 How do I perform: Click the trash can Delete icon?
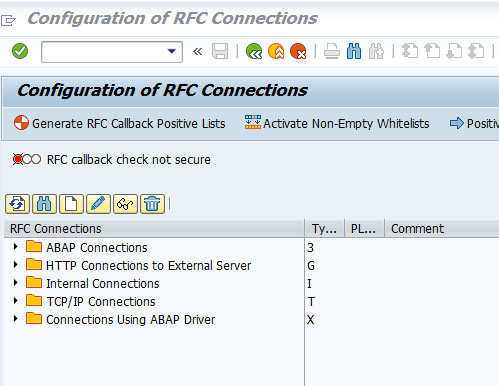click(152, 204)
